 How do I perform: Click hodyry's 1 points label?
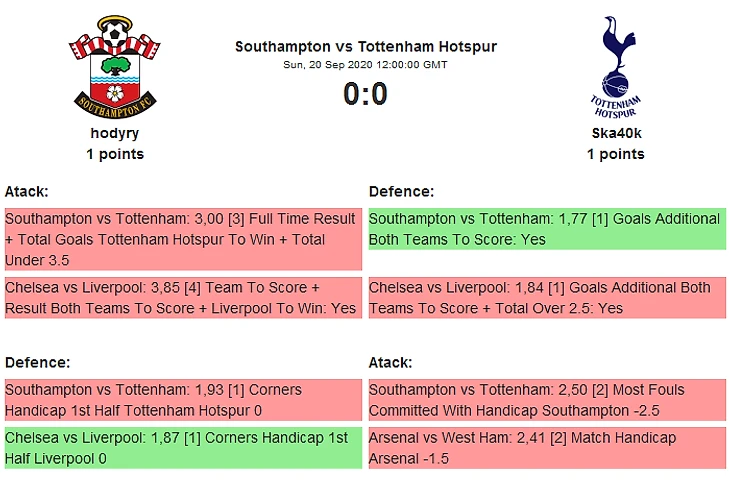click(x=115, y=154)
